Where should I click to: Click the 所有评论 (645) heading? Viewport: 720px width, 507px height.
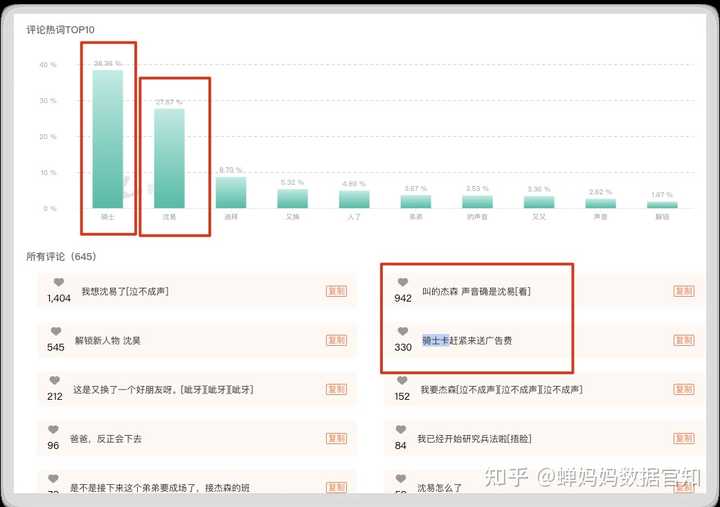point(61,257)
